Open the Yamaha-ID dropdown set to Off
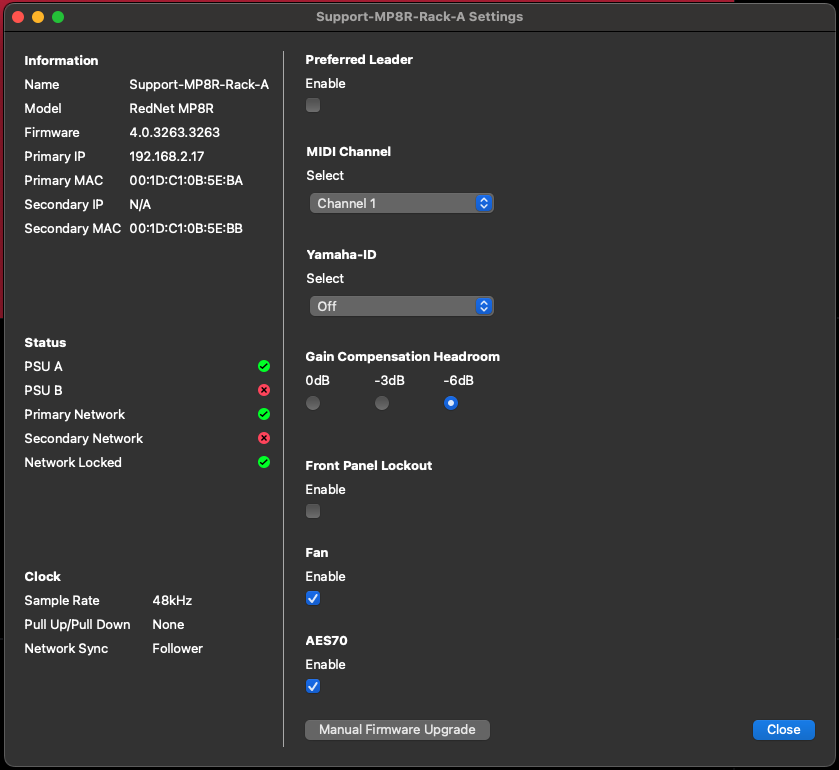The width and height of the screenshot is (839, 770). pos(401,306)
